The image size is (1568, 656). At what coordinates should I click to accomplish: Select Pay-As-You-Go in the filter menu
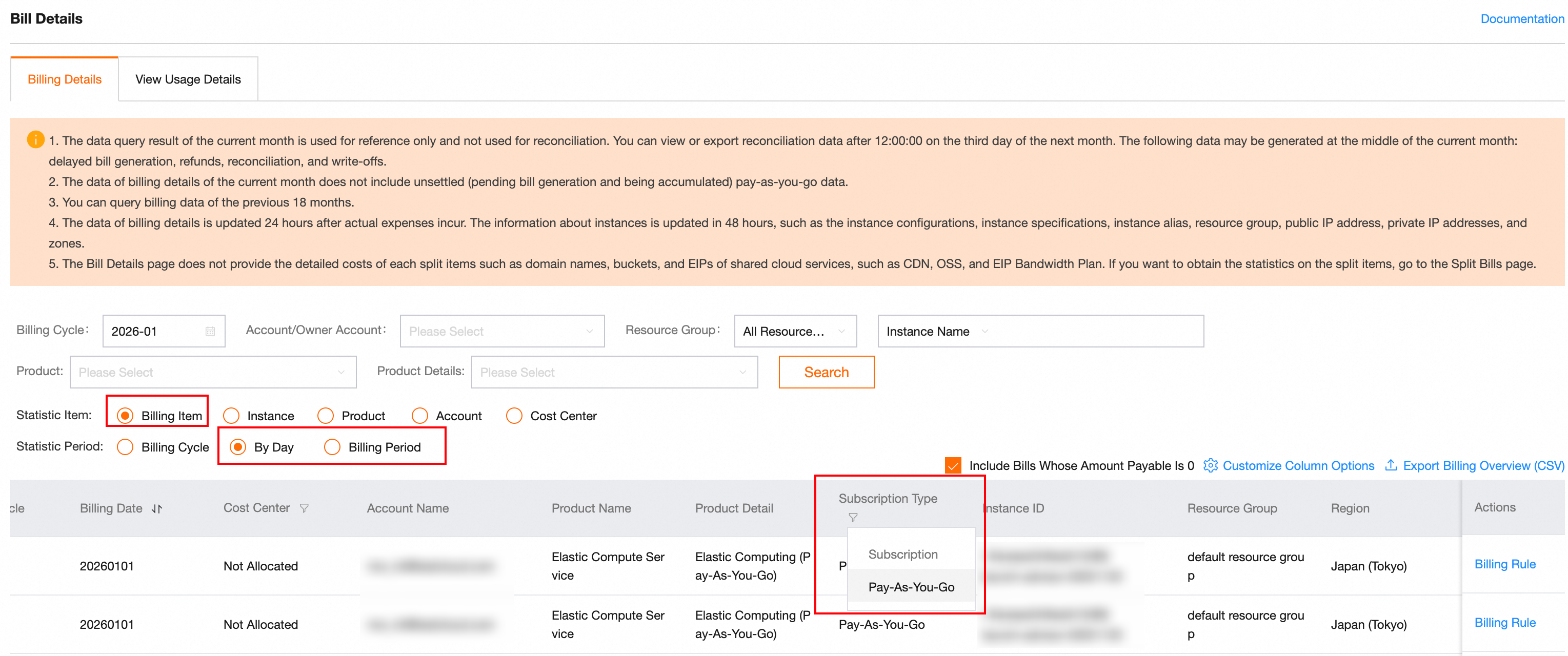(x=911, y=587)
